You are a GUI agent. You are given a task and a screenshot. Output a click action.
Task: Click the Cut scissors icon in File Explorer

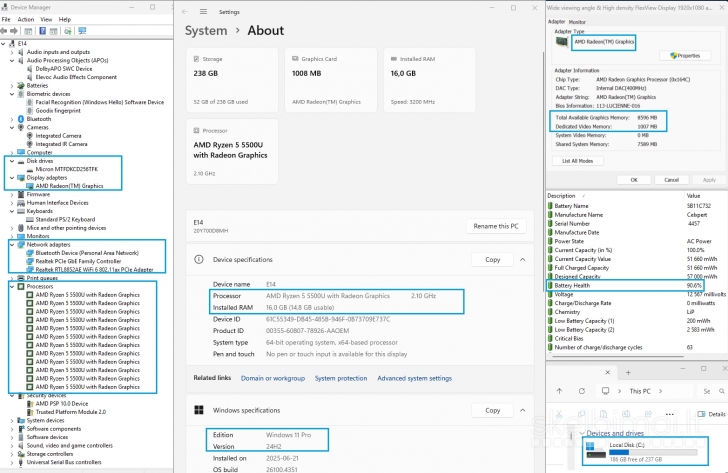(559, 414)
